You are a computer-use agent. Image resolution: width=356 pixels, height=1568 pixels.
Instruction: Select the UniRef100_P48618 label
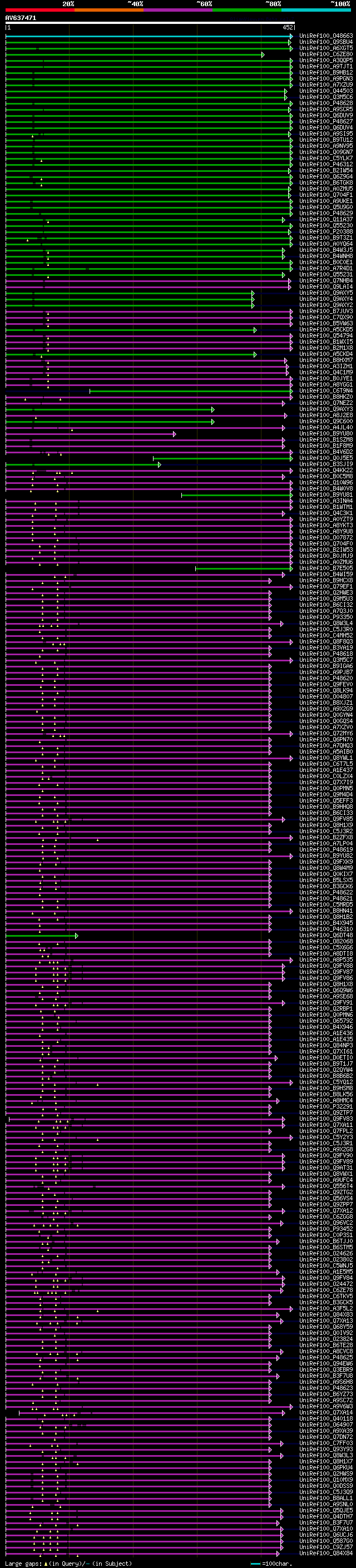[325, 654]
